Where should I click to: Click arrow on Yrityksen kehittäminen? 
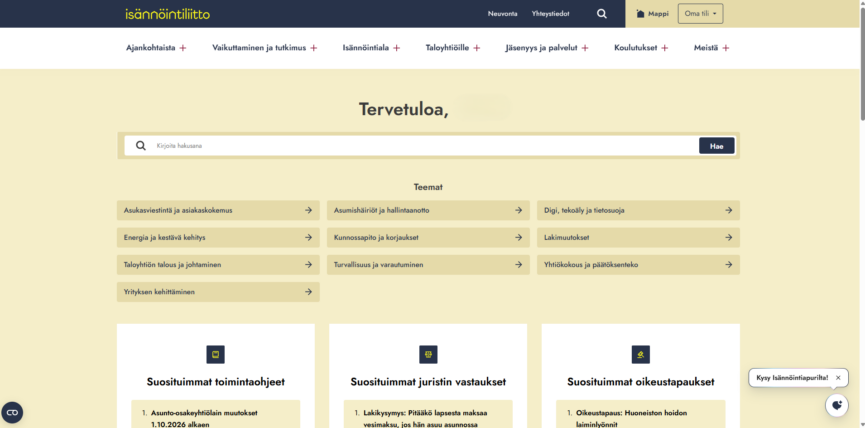[308, 292]
